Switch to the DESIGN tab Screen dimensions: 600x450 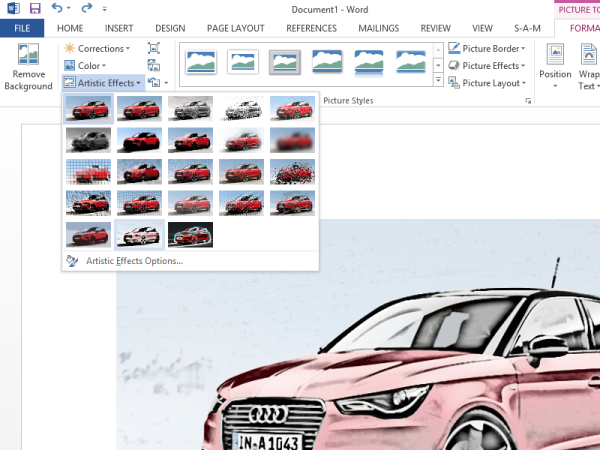170,28
